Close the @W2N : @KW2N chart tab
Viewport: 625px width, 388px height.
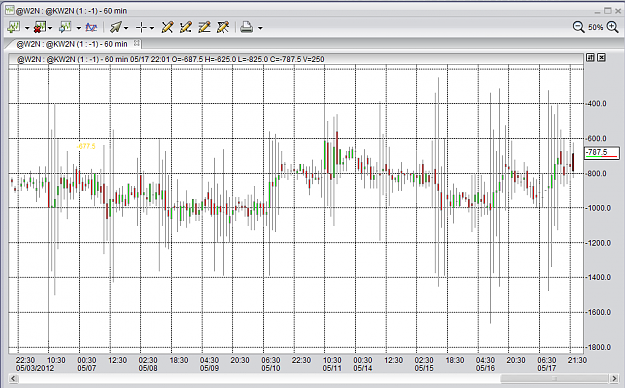pyautogui.click(x=136, y=43)
